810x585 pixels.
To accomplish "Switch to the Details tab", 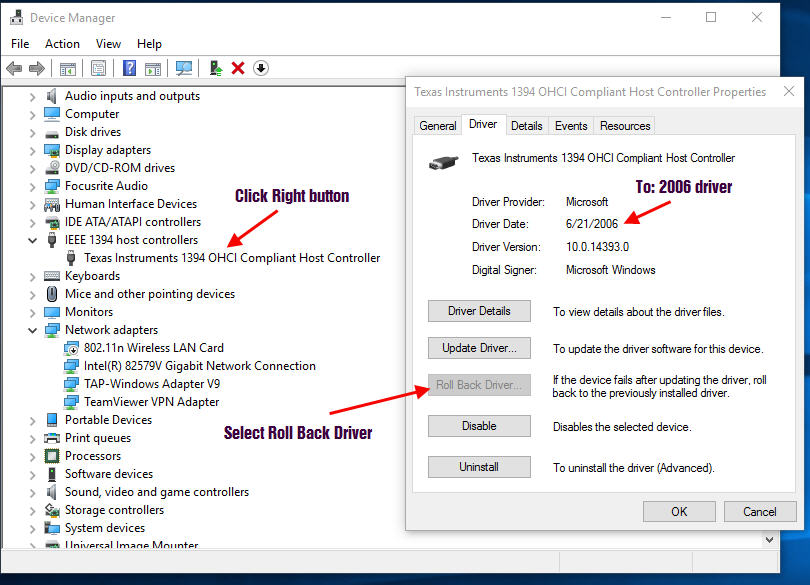I will pyautogui.click(x=526, y=126).
